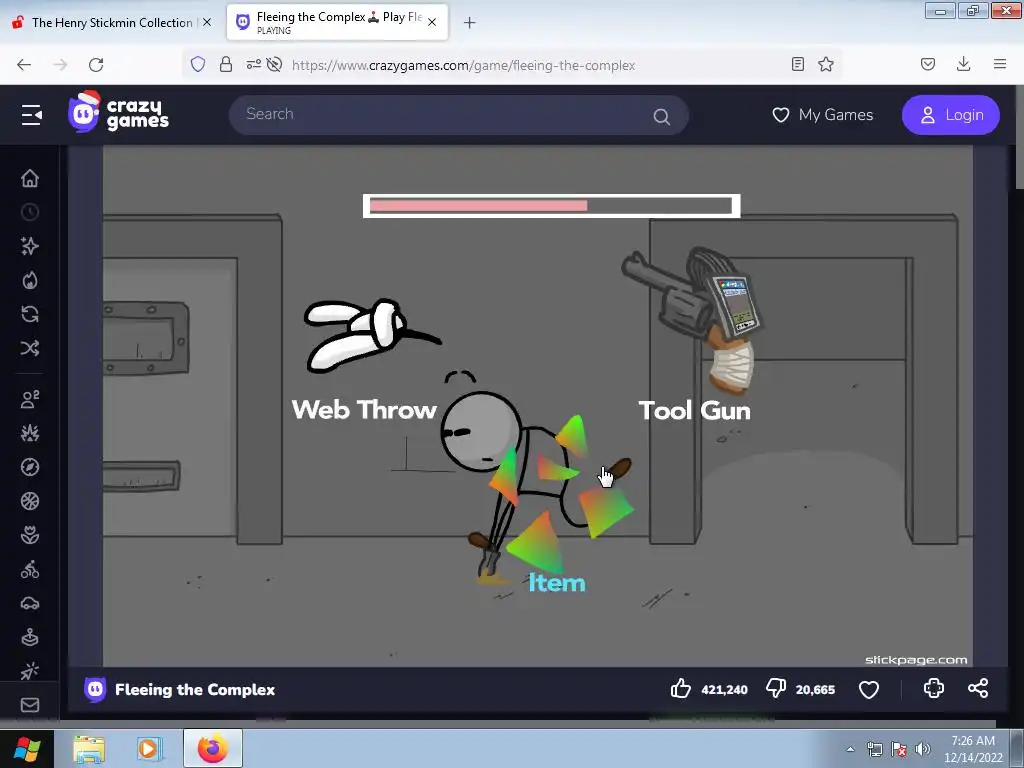Select the Item option
The width and height of the screenshot is (1024, 768).
[x=556, y=583]
